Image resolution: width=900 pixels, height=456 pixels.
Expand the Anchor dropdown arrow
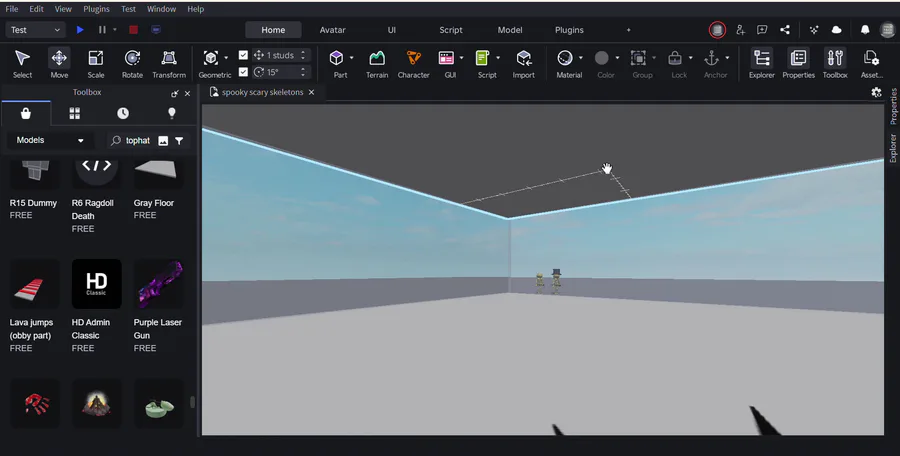pyautogui.click(x=727, y=58)
